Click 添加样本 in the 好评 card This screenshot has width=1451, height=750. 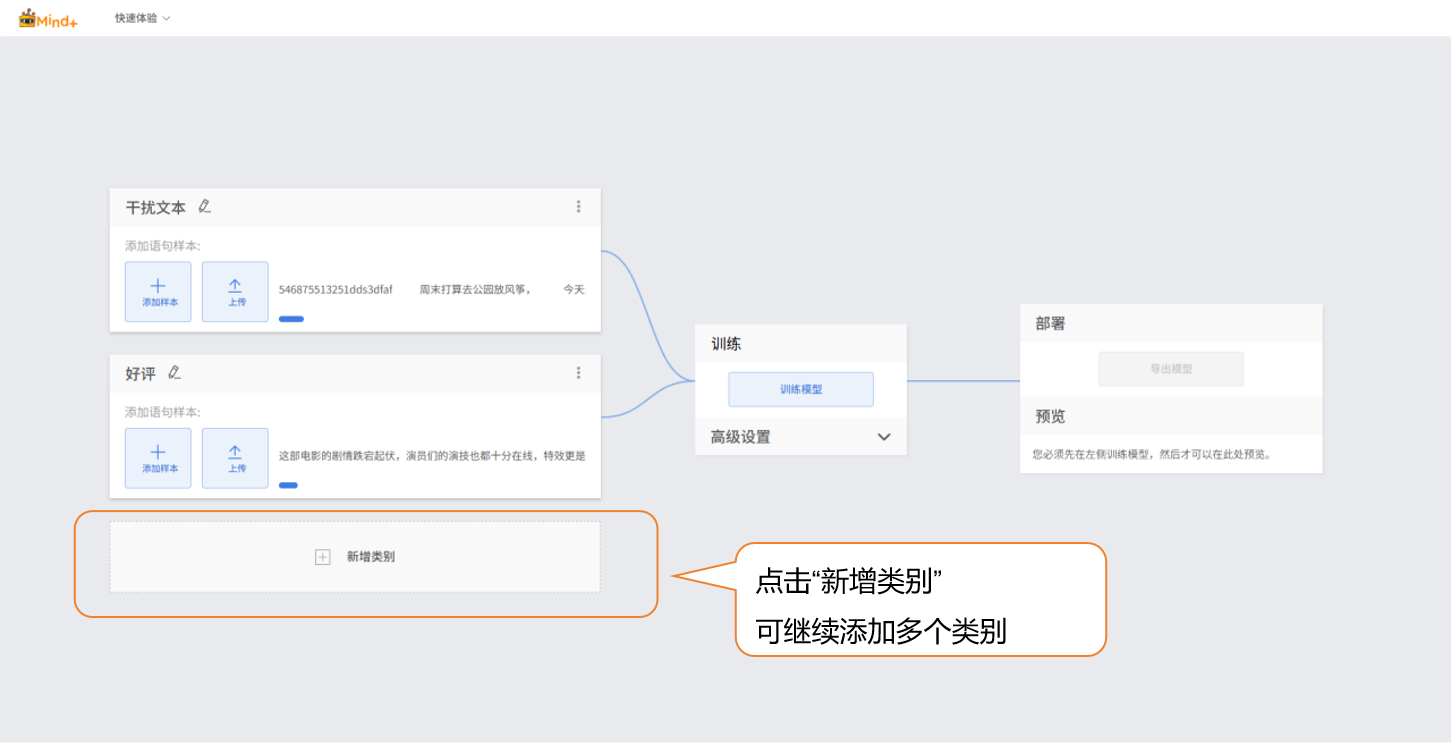(x=158, y=458)
